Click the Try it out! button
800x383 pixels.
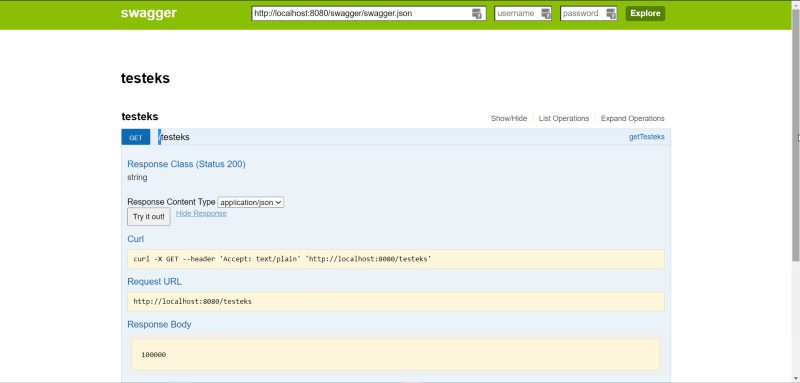[148, 217]
